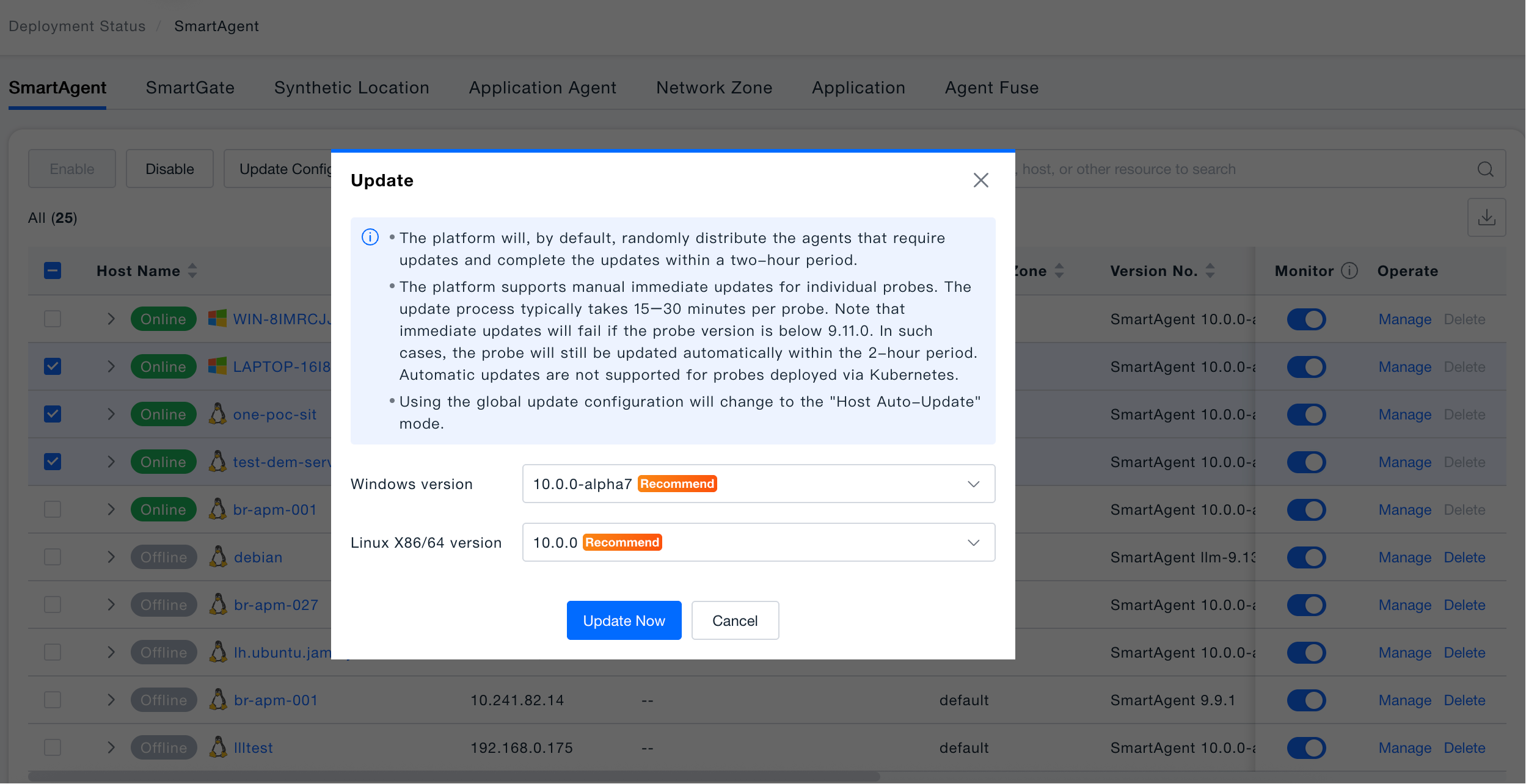Uncheck the LAPTOP-16I8 row checkbox
1526x784 pixels.
click(x=53, y=366)
